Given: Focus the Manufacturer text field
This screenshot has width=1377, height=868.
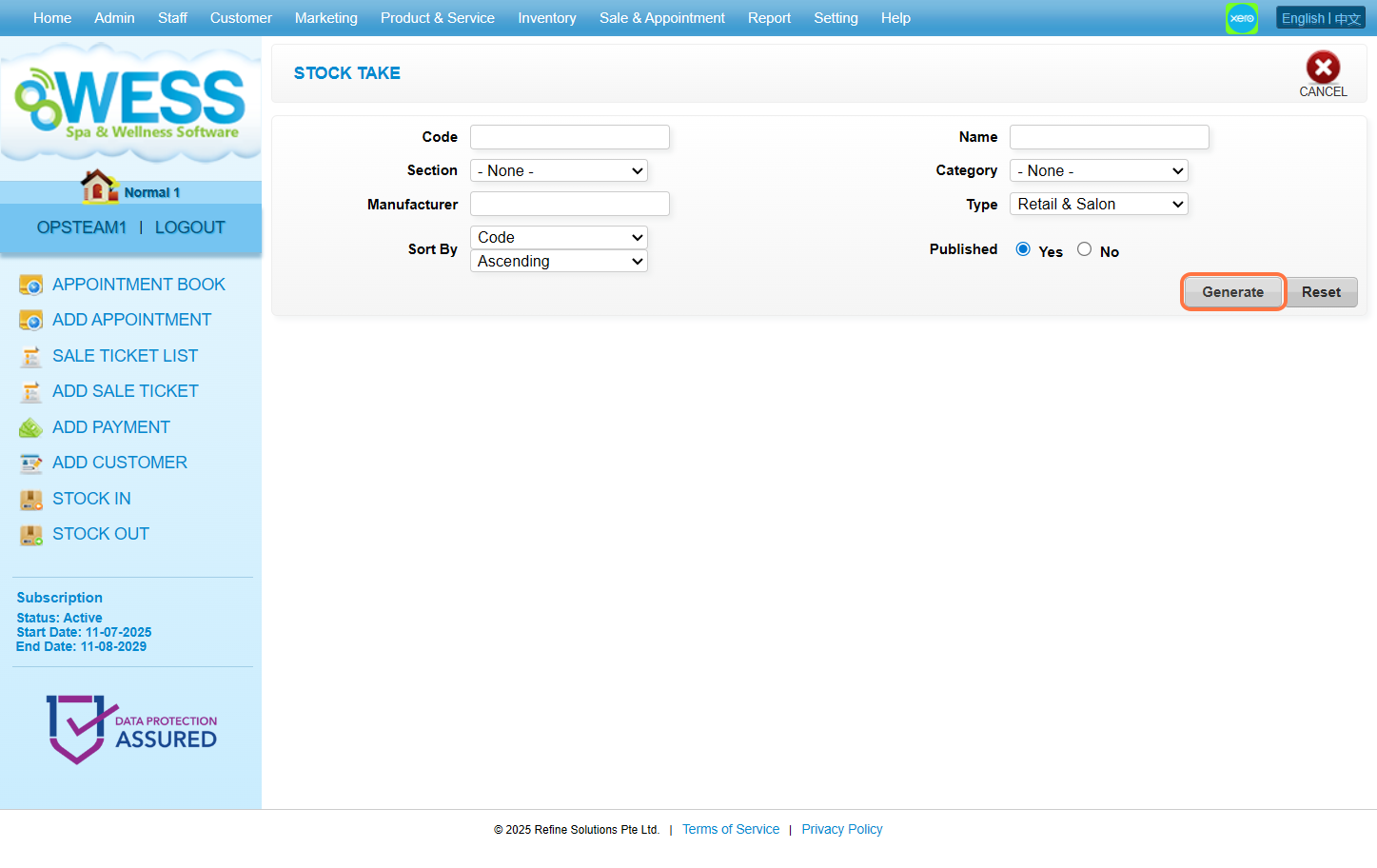Looking at the screenshot, I should [569, 204].
